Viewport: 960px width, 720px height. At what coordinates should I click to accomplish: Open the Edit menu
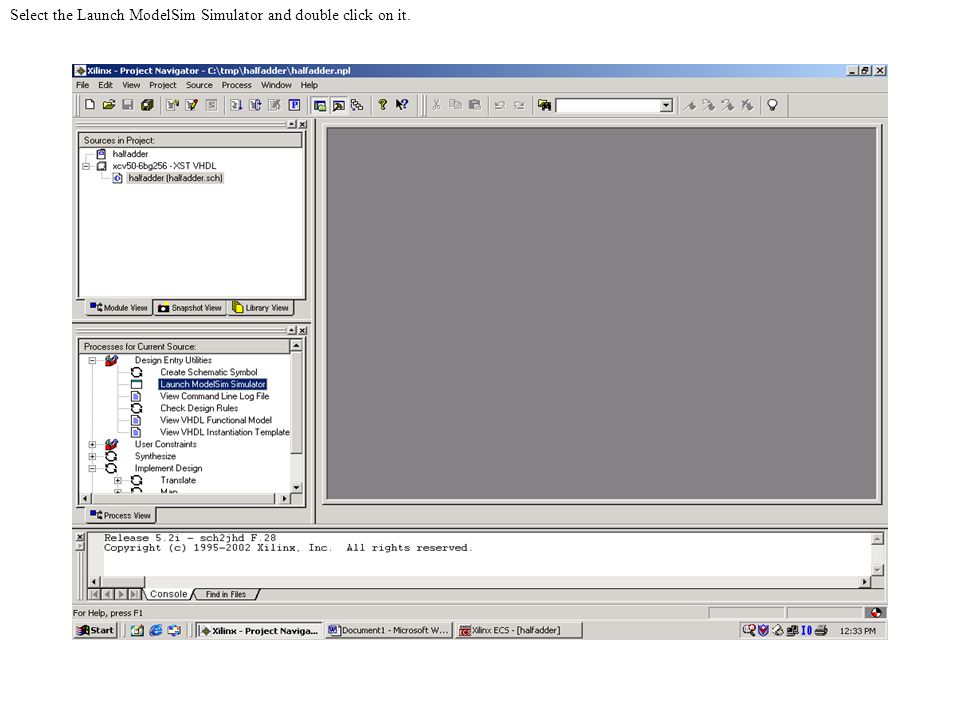point(105,85)
